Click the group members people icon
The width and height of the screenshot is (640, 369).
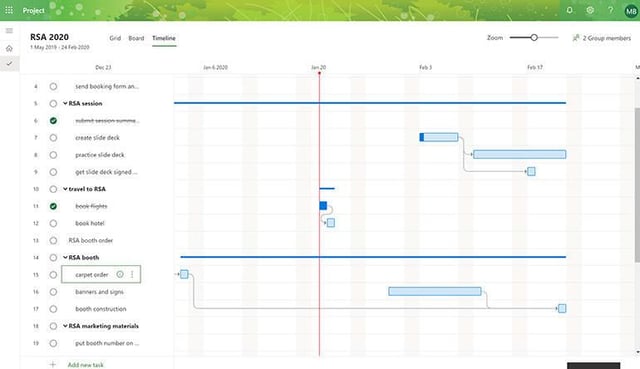pyautogui.click(x=576, y=38)
